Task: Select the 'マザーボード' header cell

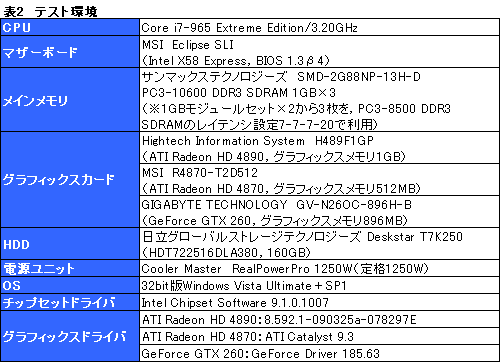Action: tap(70, 52)
